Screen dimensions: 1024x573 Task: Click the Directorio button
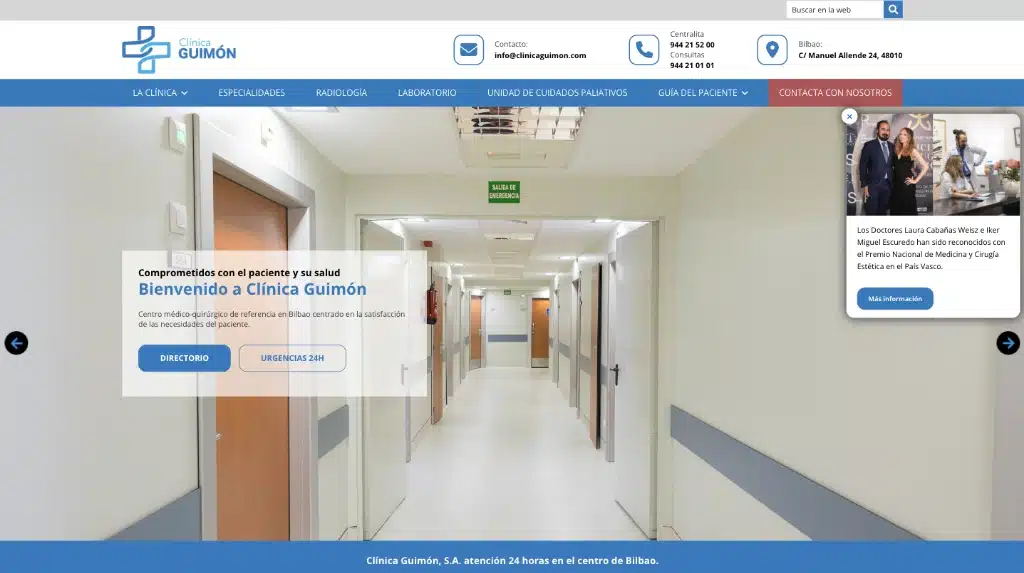tap(184, 358)
